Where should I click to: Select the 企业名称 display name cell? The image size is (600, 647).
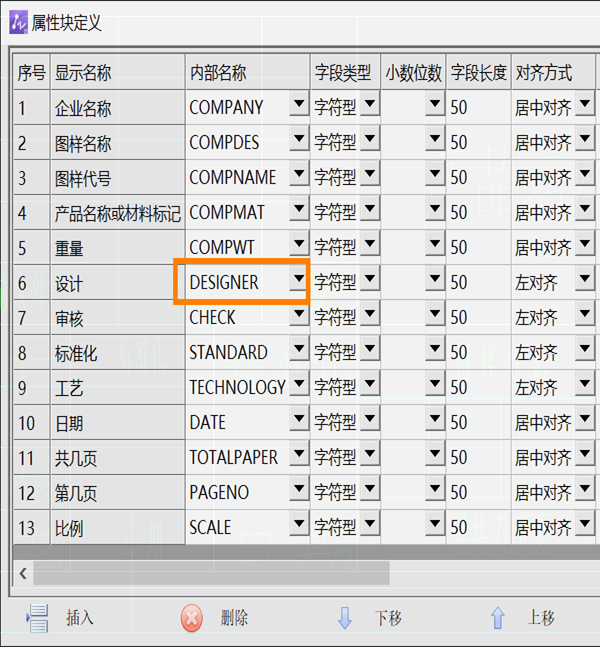tap(118, 108)
